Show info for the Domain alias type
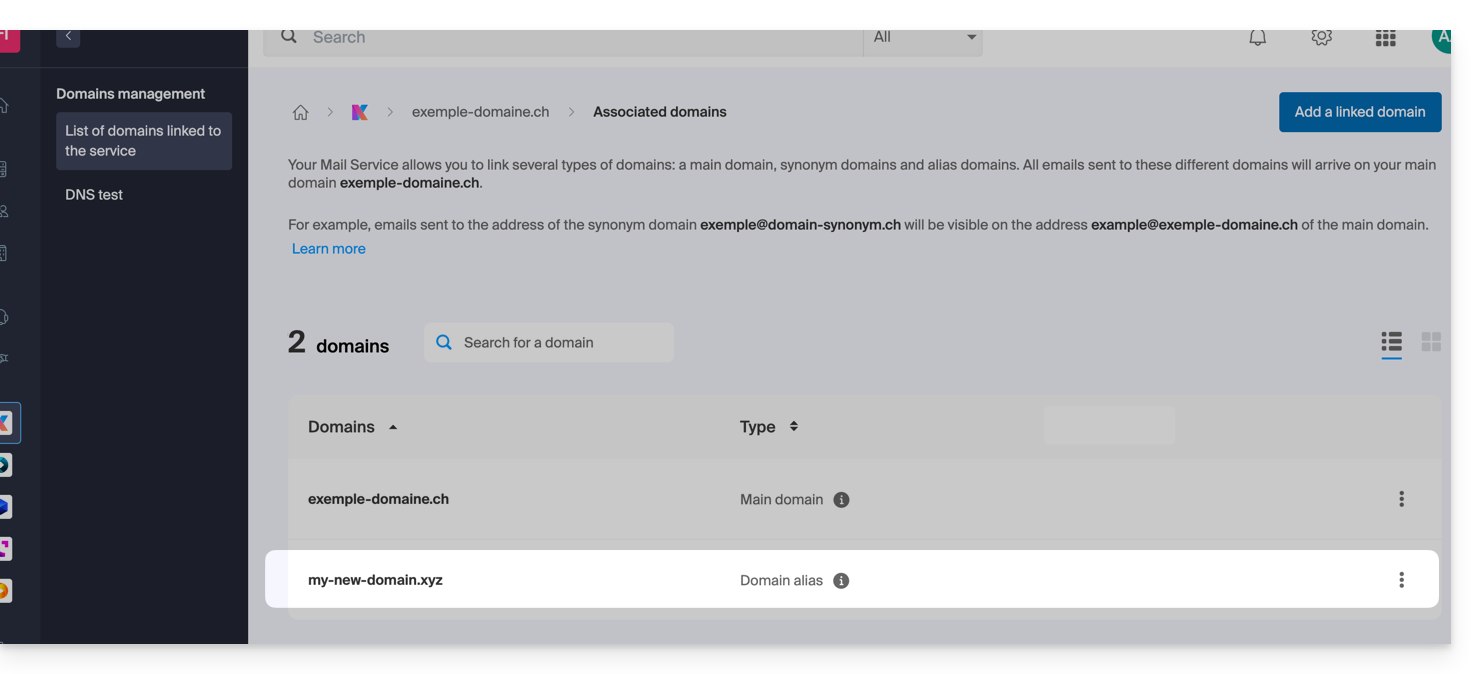 coord(841,581)
